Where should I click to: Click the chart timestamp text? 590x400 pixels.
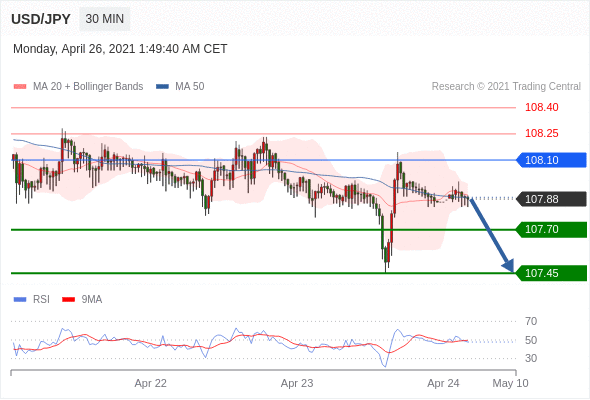click(120, 49)
